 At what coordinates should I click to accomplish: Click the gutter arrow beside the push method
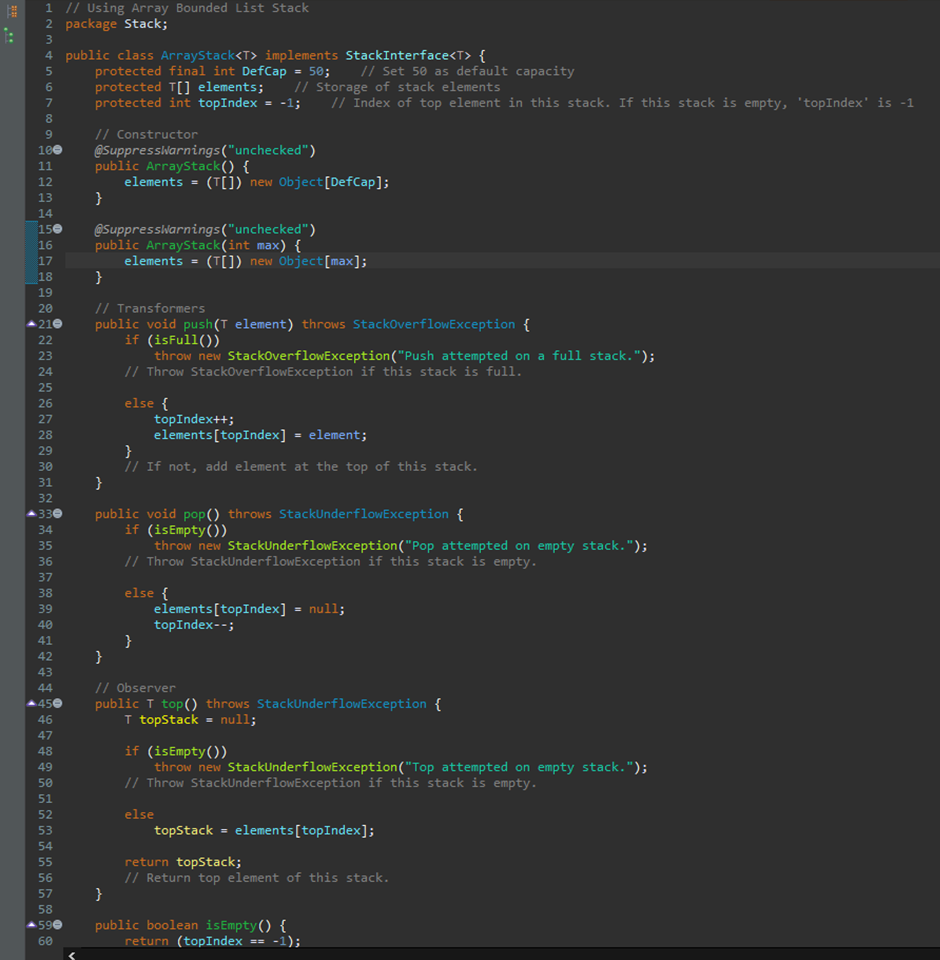point(33,324)
